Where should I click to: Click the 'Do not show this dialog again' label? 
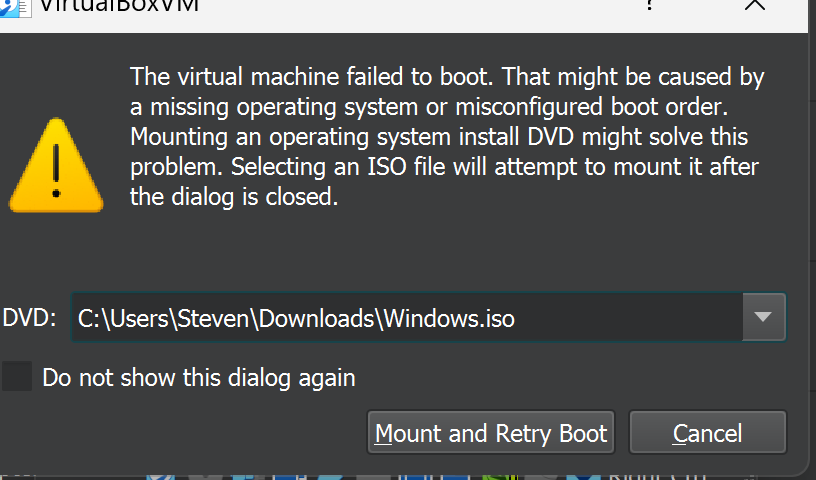click(199, 378)
